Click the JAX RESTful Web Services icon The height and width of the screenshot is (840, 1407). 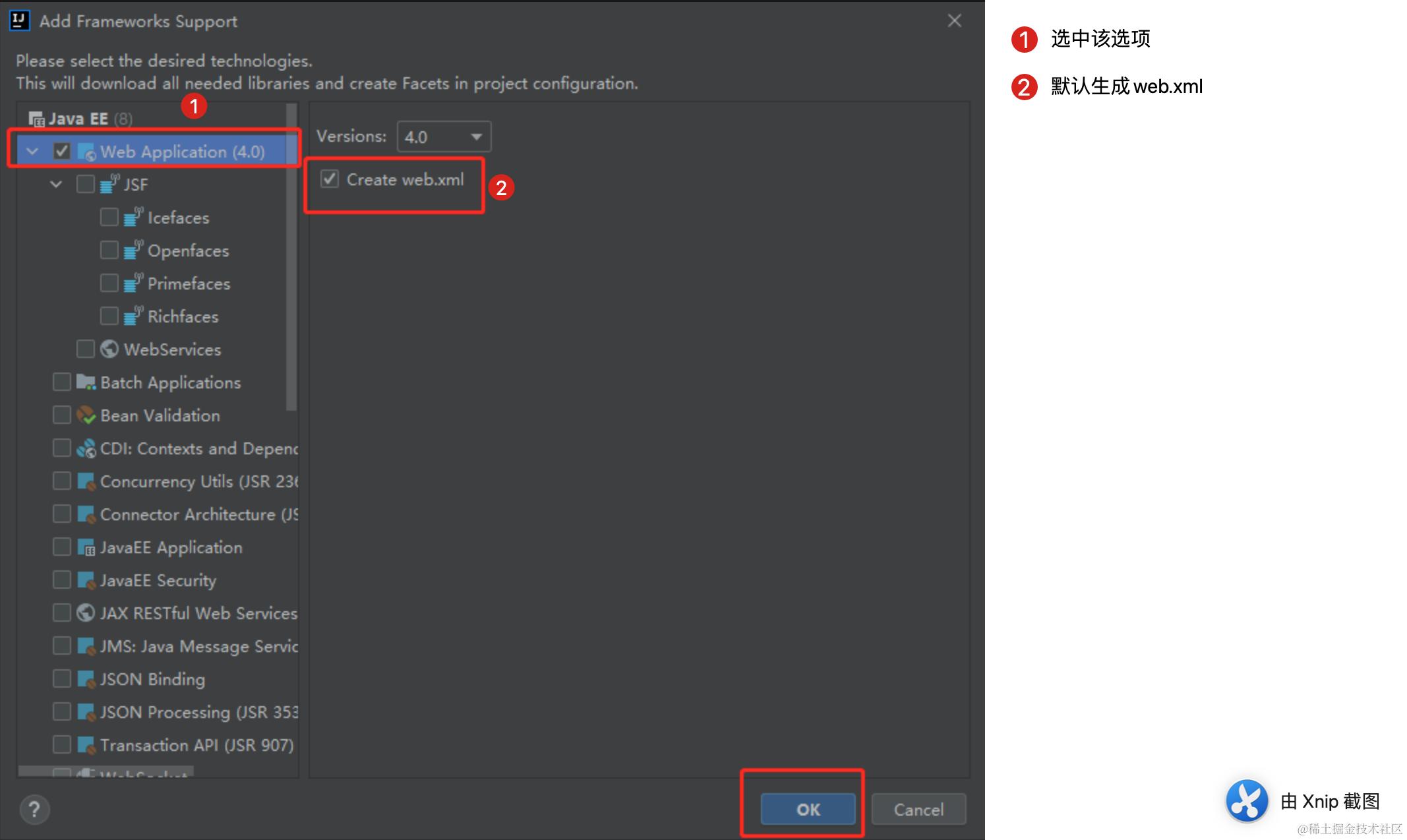(x=86, y=613)
